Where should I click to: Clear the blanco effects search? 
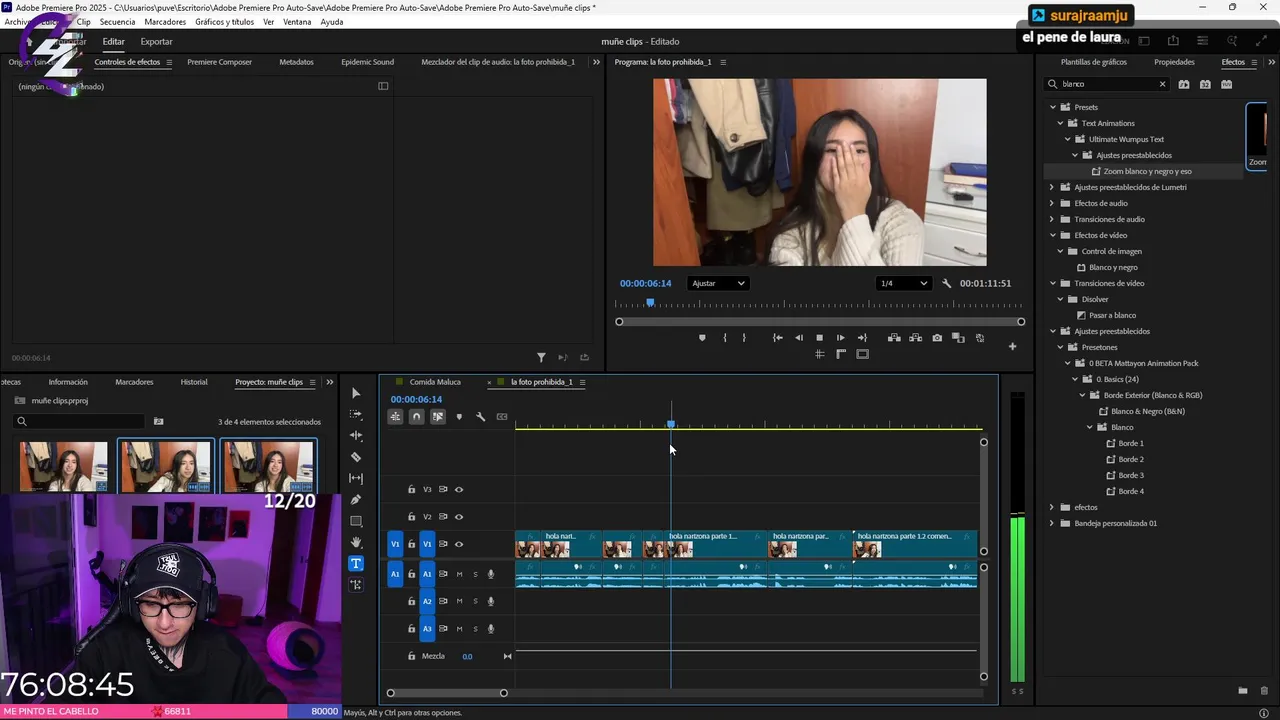(x=1162, y=84)
